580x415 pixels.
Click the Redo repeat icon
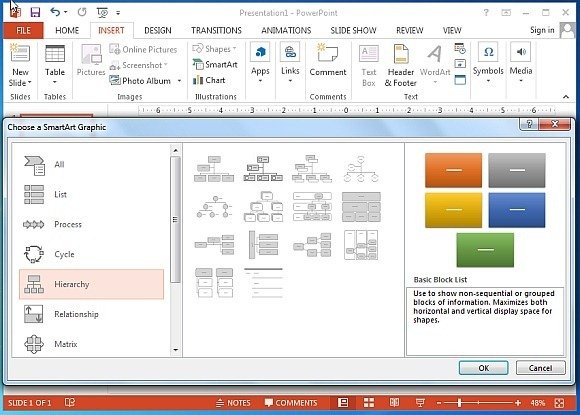click(x=82, y=12)
